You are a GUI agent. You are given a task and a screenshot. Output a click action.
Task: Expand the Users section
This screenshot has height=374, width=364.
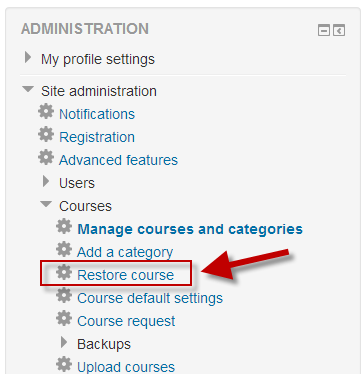click(46, 182)
